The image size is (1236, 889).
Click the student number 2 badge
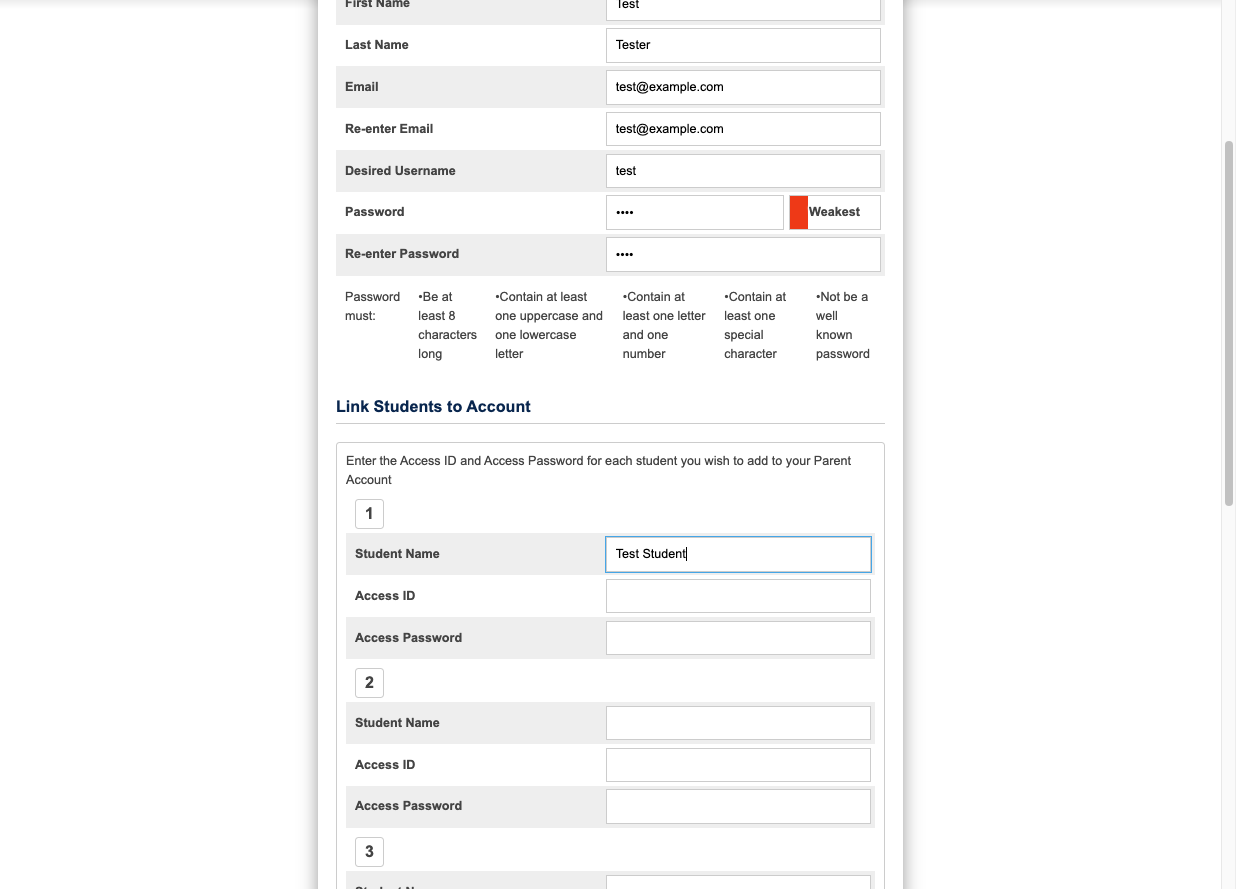(x=369, y=682)
